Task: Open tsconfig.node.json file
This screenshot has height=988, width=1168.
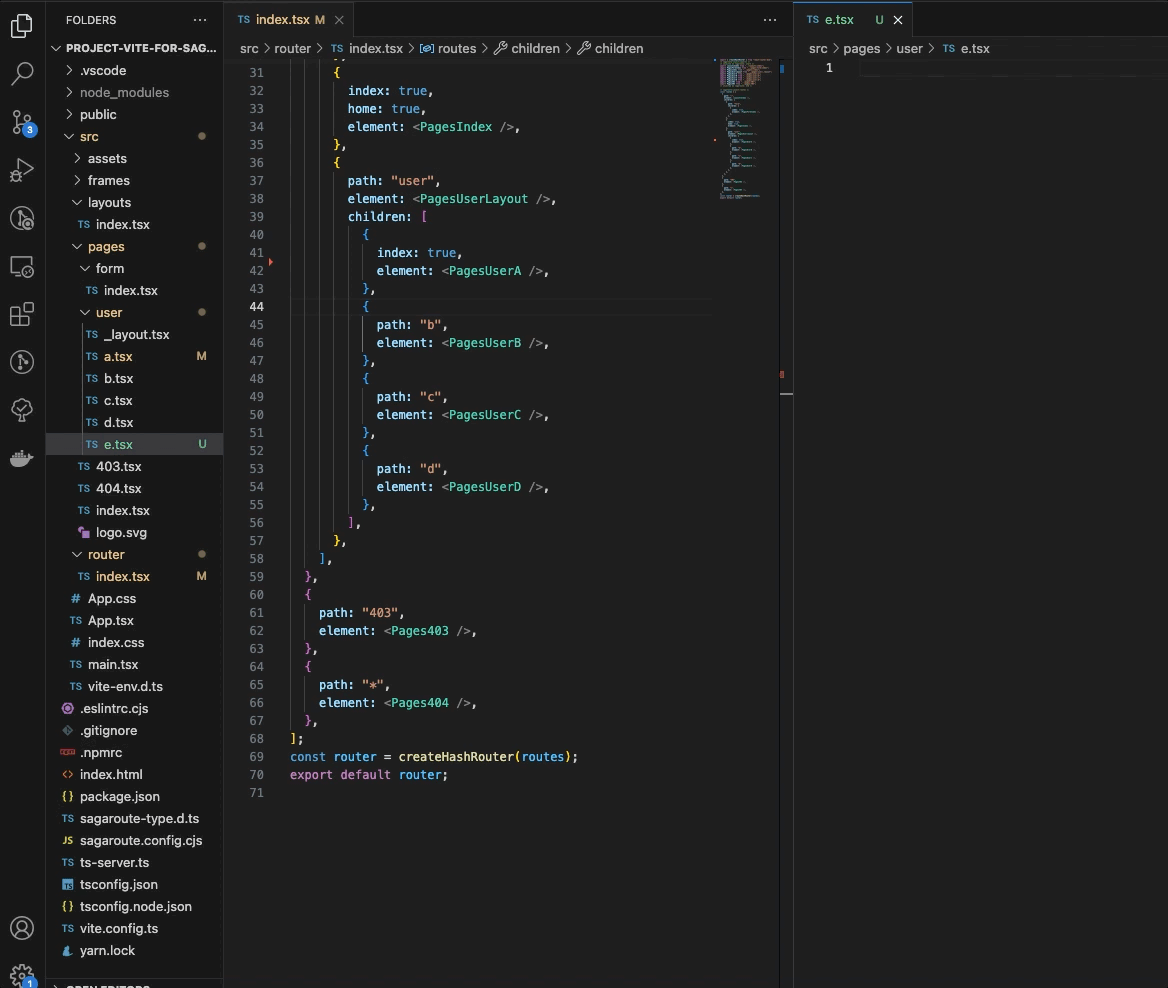Action: click(134, 906)
